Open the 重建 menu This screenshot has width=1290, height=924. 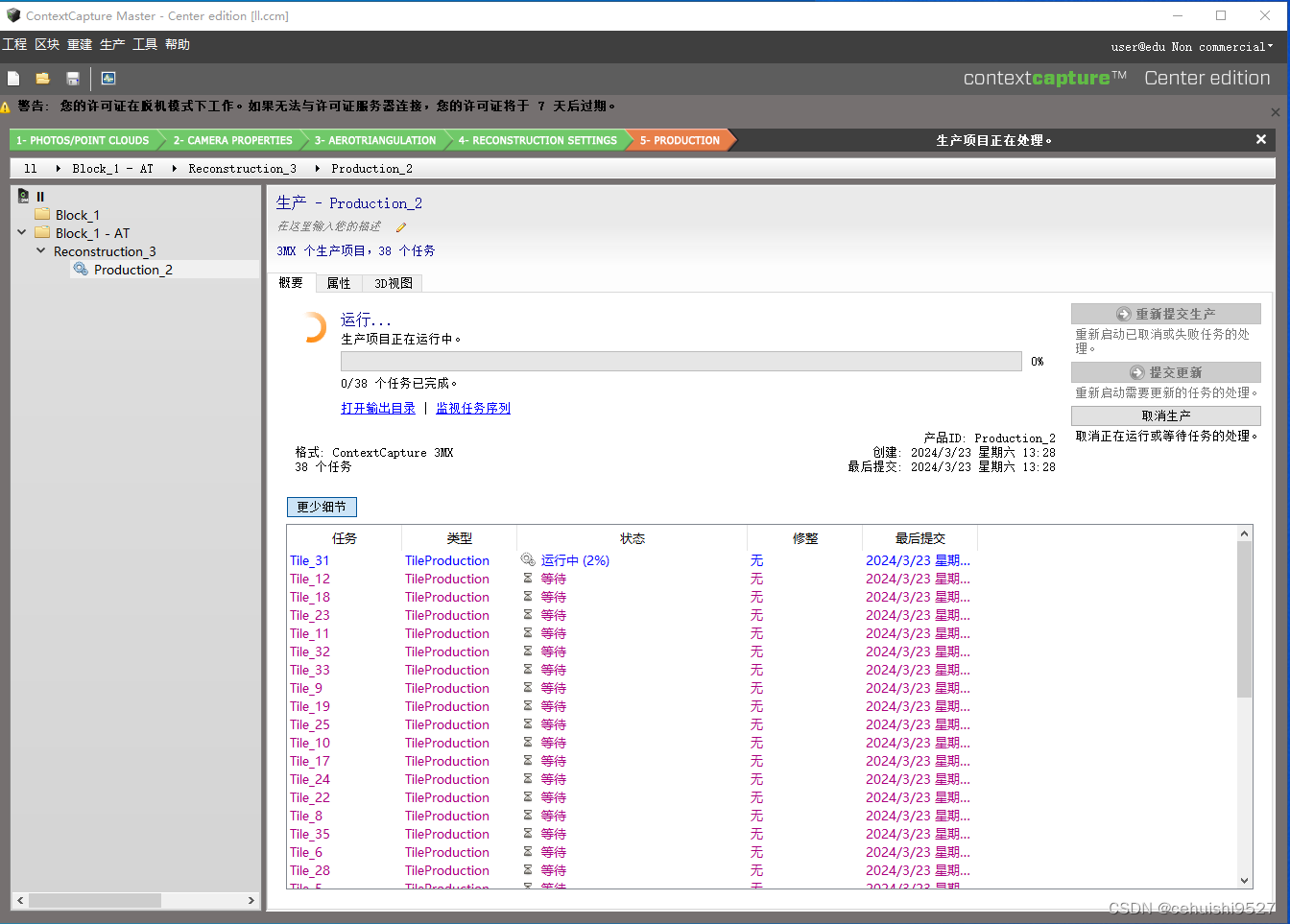[80, 45]
